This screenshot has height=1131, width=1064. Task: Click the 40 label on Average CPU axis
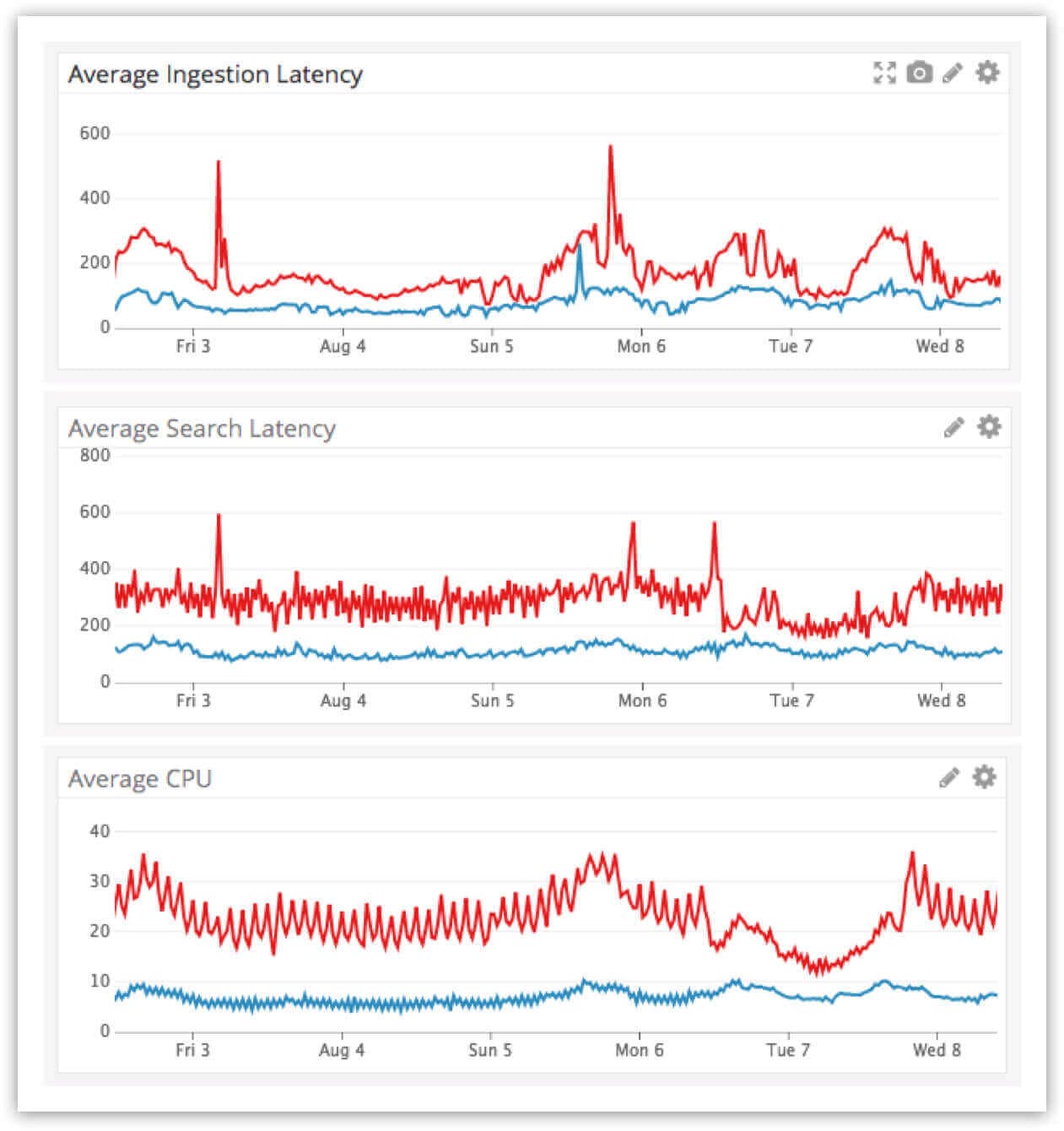coord(100,831)
